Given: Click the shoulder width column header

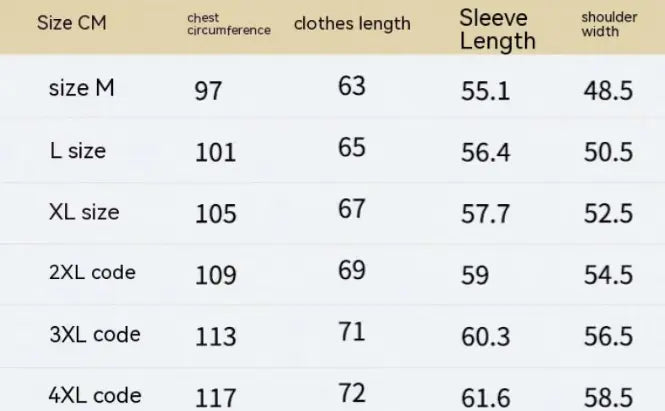Looking at the screenshot, I should tap(609, 24).
